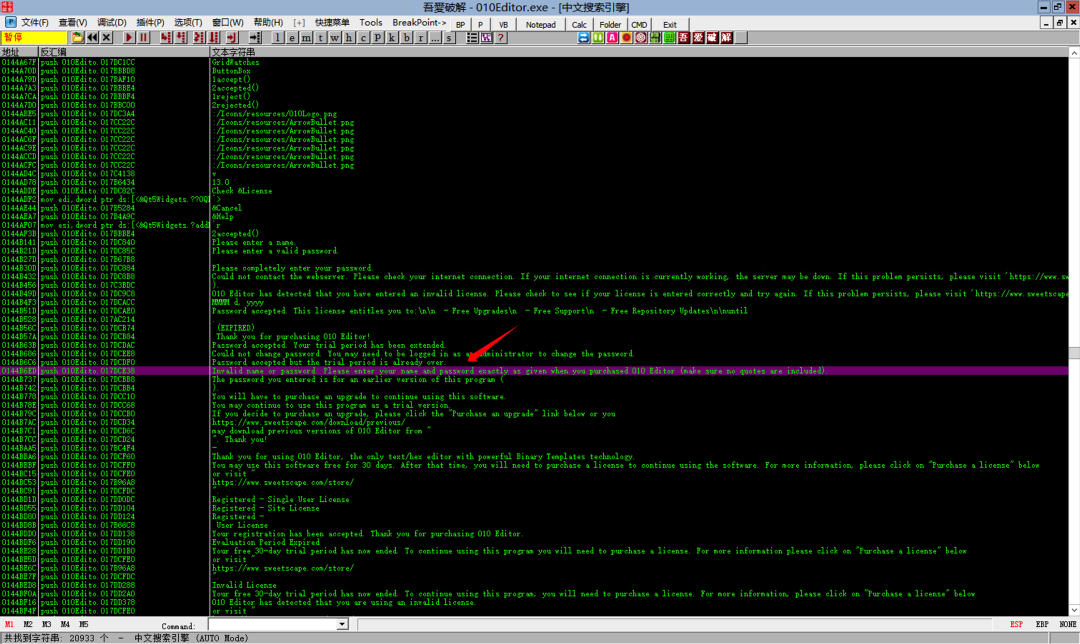Open the Command dropdown arrow
Viewport: 1080px width, 644px height.
point(342,625)
